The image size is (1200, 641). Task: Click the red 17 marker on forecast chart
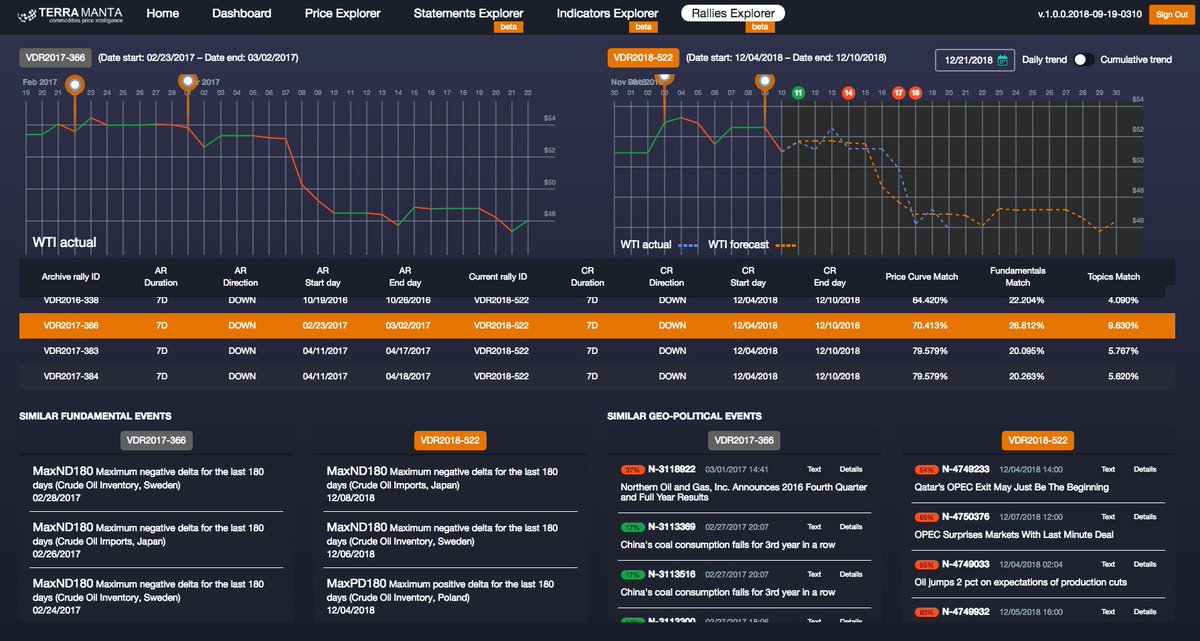pyautogui.click(x=898, y=92)
